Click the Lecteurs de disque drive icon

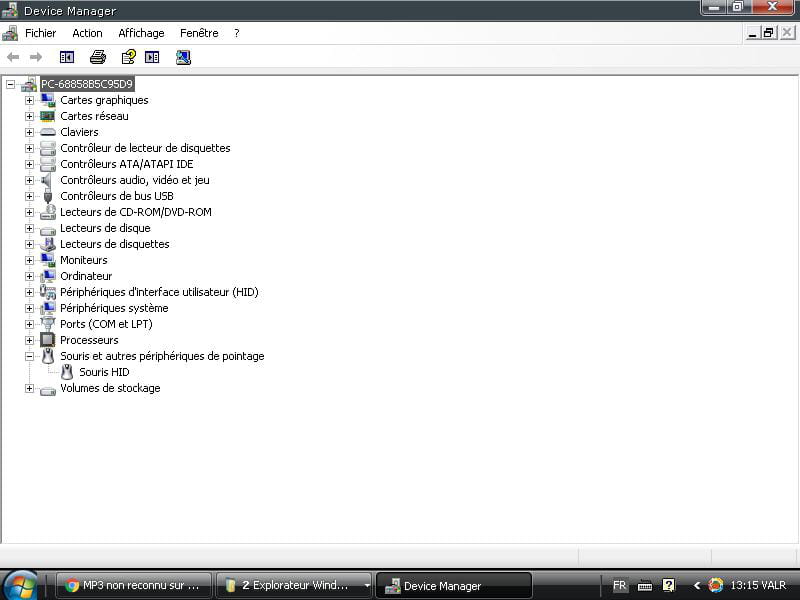point(48,230)
